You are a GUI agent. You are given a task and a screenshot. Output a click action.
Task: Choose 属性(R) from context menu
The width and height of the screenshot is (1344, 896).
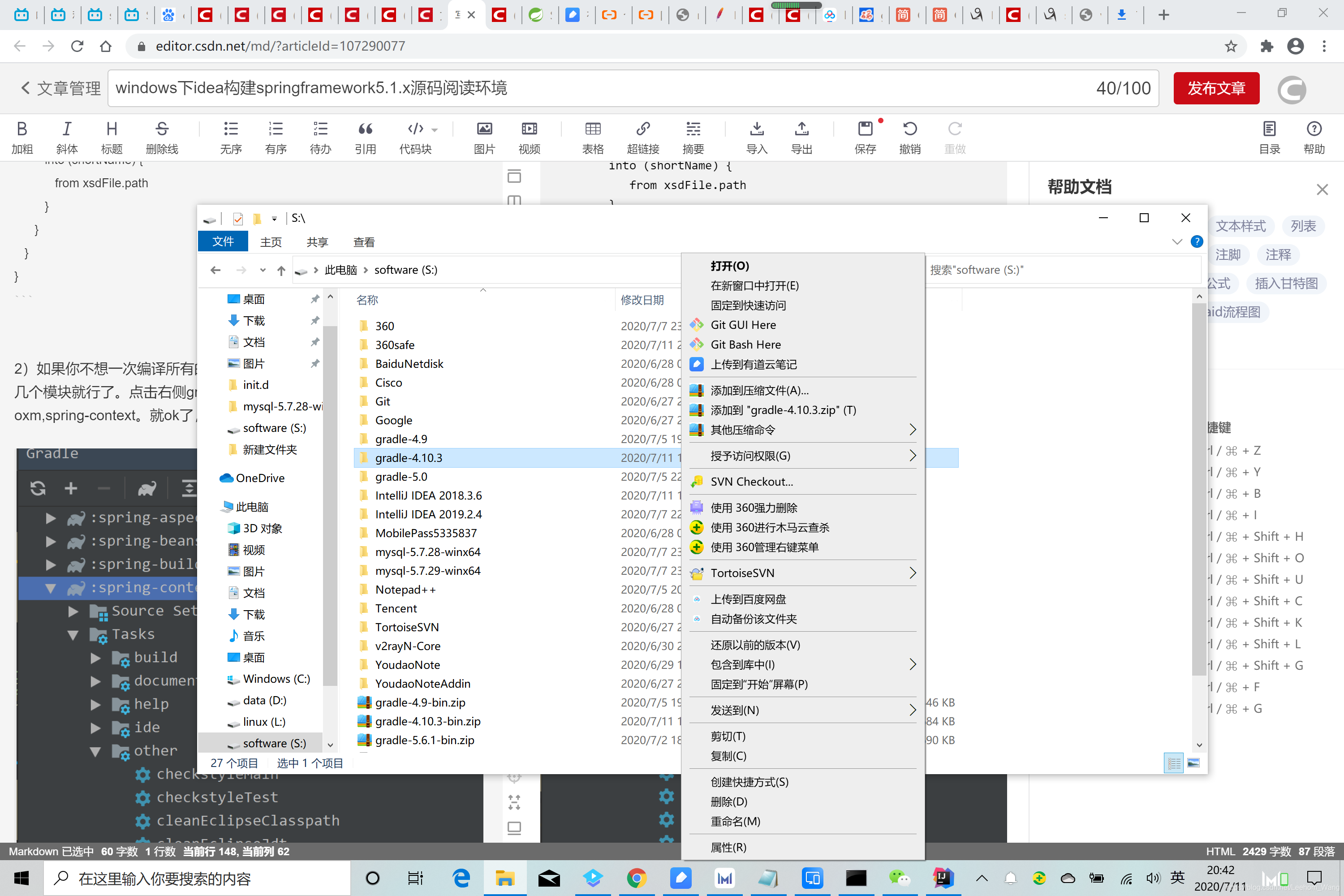pyautogui.click(x=802, y=848)
